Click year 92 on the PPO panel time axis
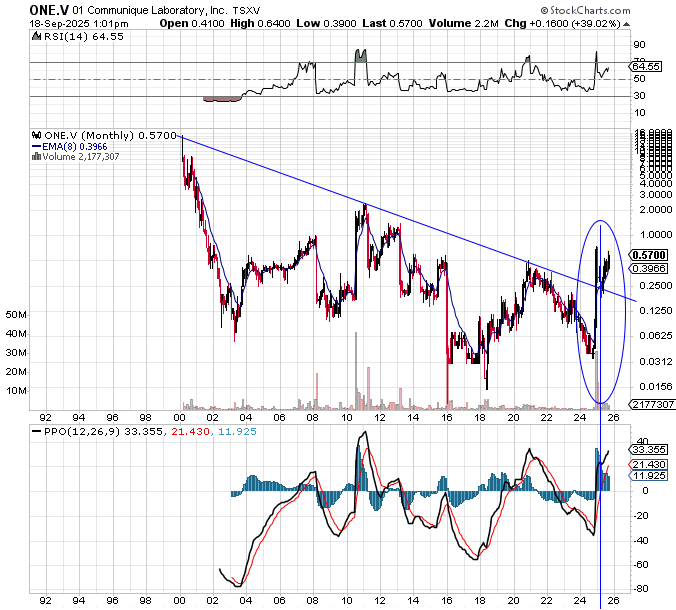The height and width of the screenshot is (610, 676). point(45,600)
